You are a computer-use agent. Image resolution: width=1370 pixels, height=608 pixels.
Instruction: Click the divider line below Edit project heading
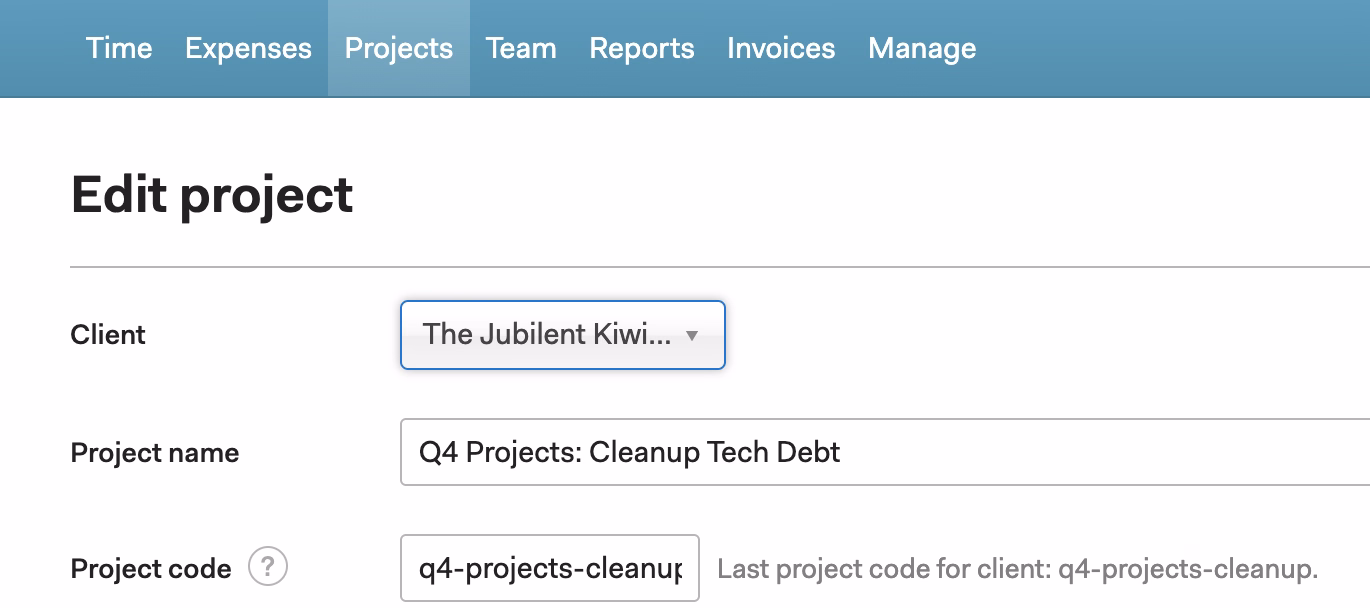(x=700, y=267)
